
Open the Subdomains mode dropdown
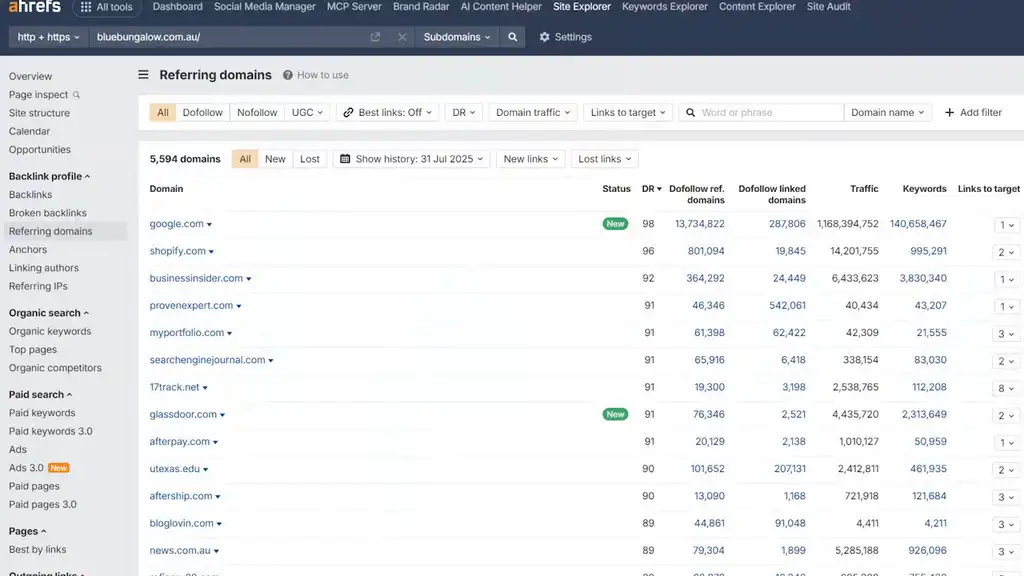click(456, 37)
